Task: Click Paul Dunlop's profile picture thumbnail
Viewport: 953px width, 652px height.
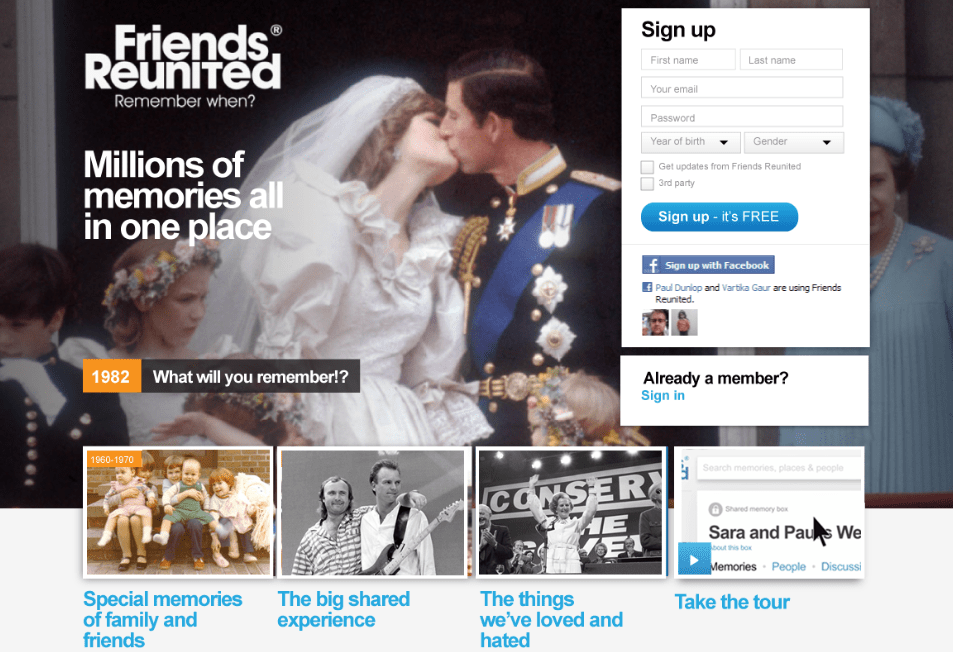Action: pyautogui.click(x=655, y=322)
